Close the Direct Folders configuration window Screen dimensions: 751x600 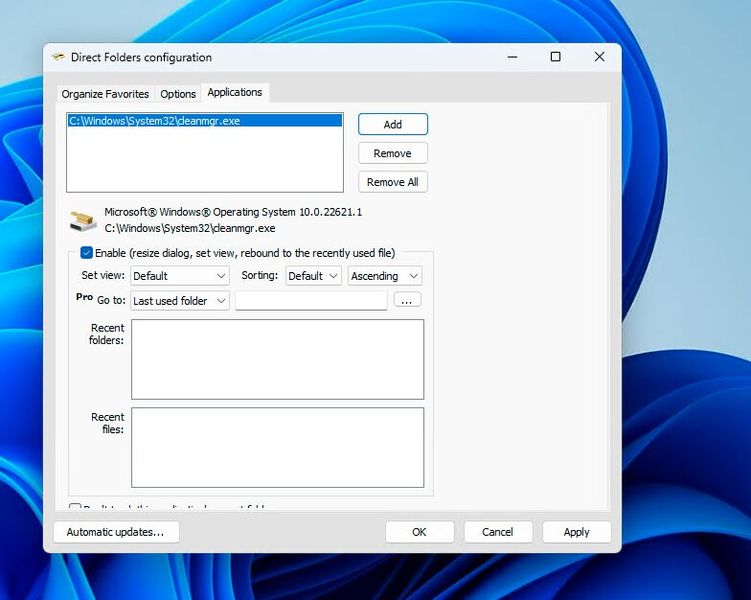pos(599,57)
